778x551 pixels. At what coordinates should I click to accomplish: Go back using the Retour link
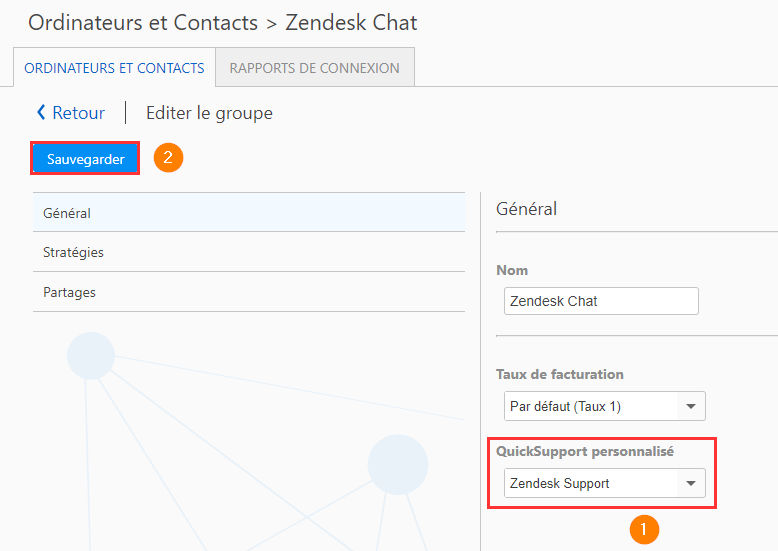click(78, 113)
